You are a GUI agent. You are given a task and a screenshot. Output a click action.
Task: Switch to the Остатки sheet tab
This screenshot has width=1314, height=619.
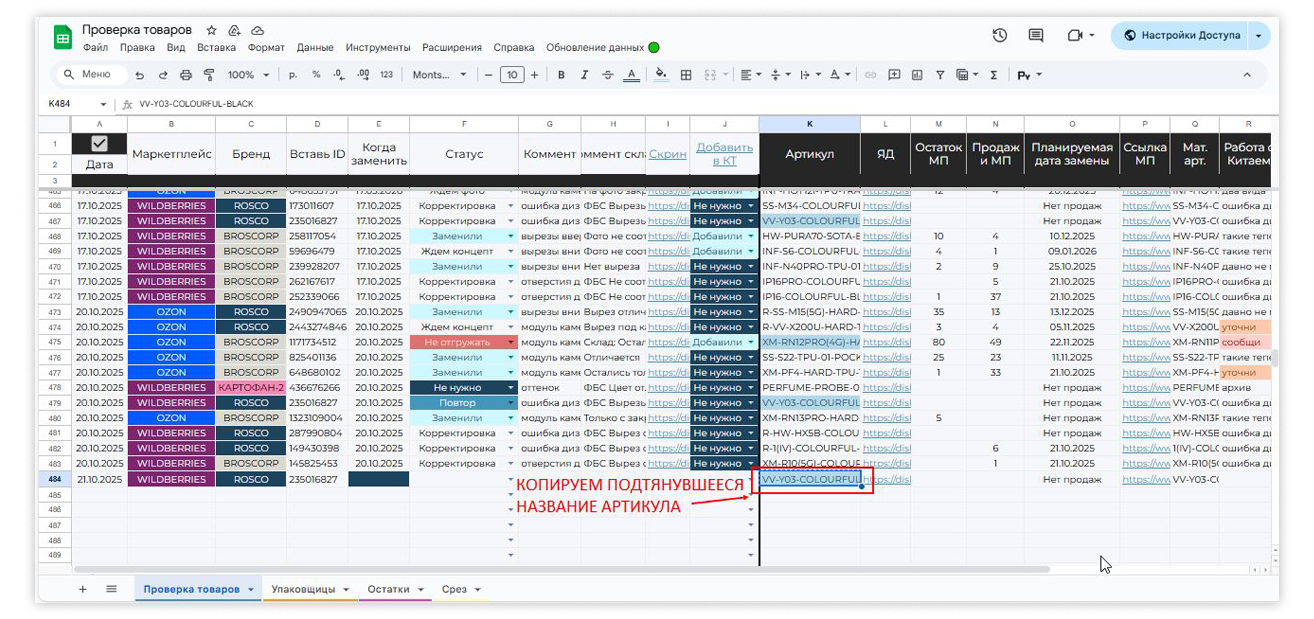[x=395, y=589]
